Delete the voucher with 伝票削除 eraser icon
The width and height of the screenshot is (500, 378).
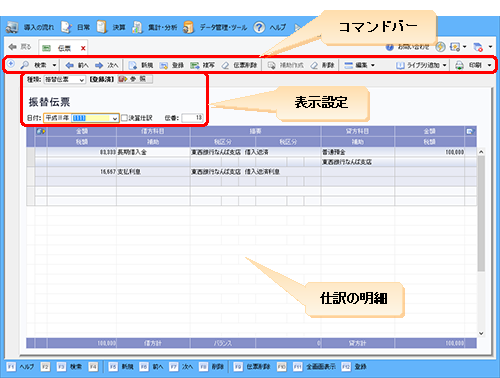[226, 65]
